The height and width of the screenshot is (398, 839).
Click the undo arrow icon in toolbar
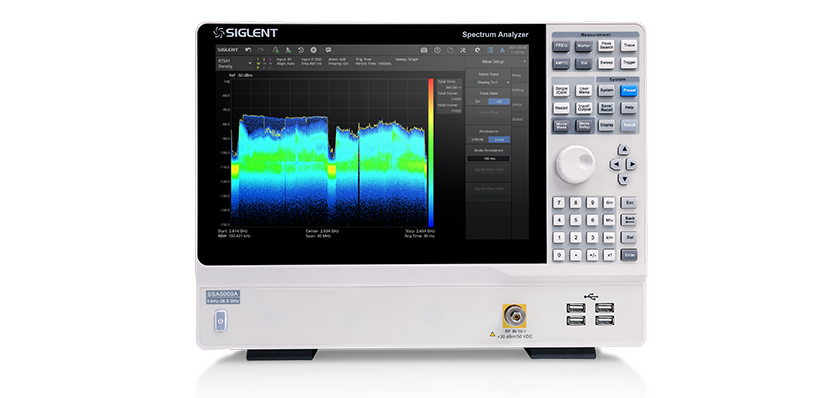[248, 50]
